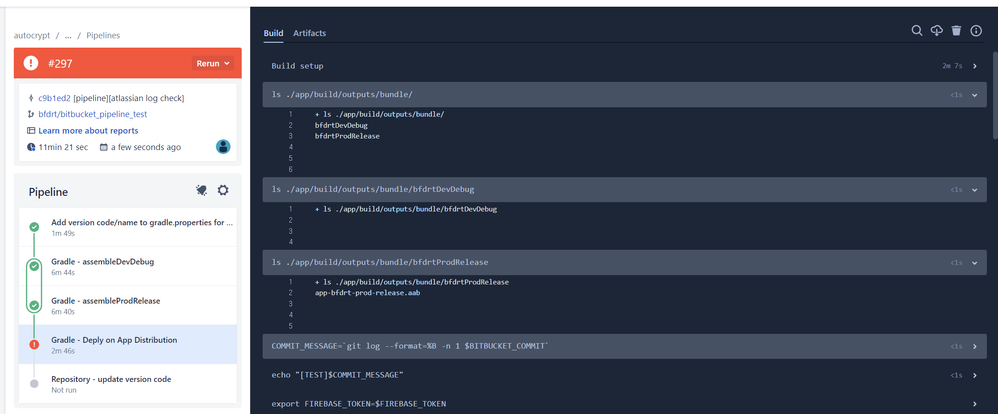Click the branch icon beside bfdrt/bitbucket_pipeline_test
The image size is (998, 414).
click(31, 115)
